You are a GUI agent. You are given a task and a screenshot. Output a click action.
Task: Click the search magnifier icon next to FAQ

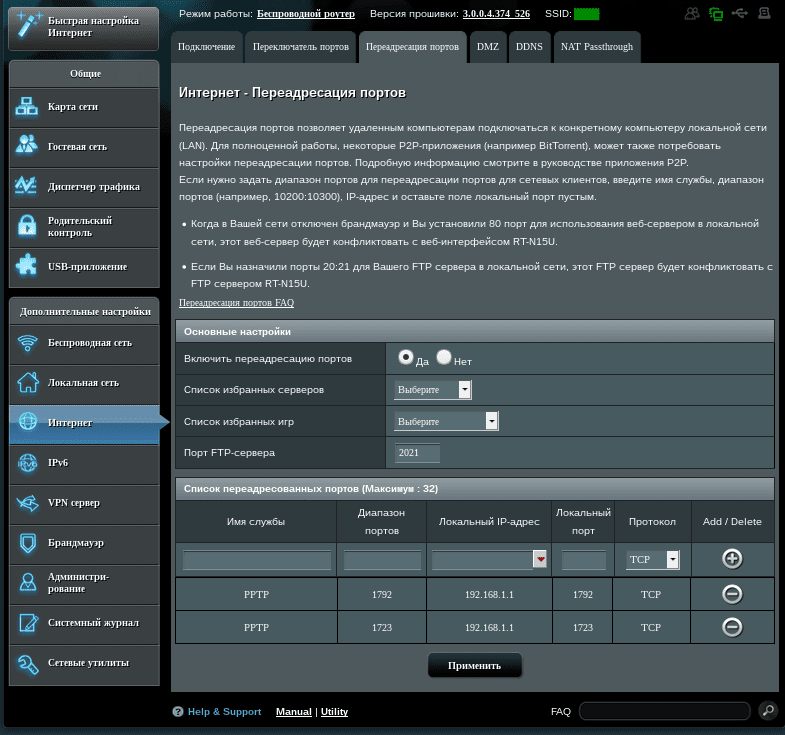(x=767, y=711)
